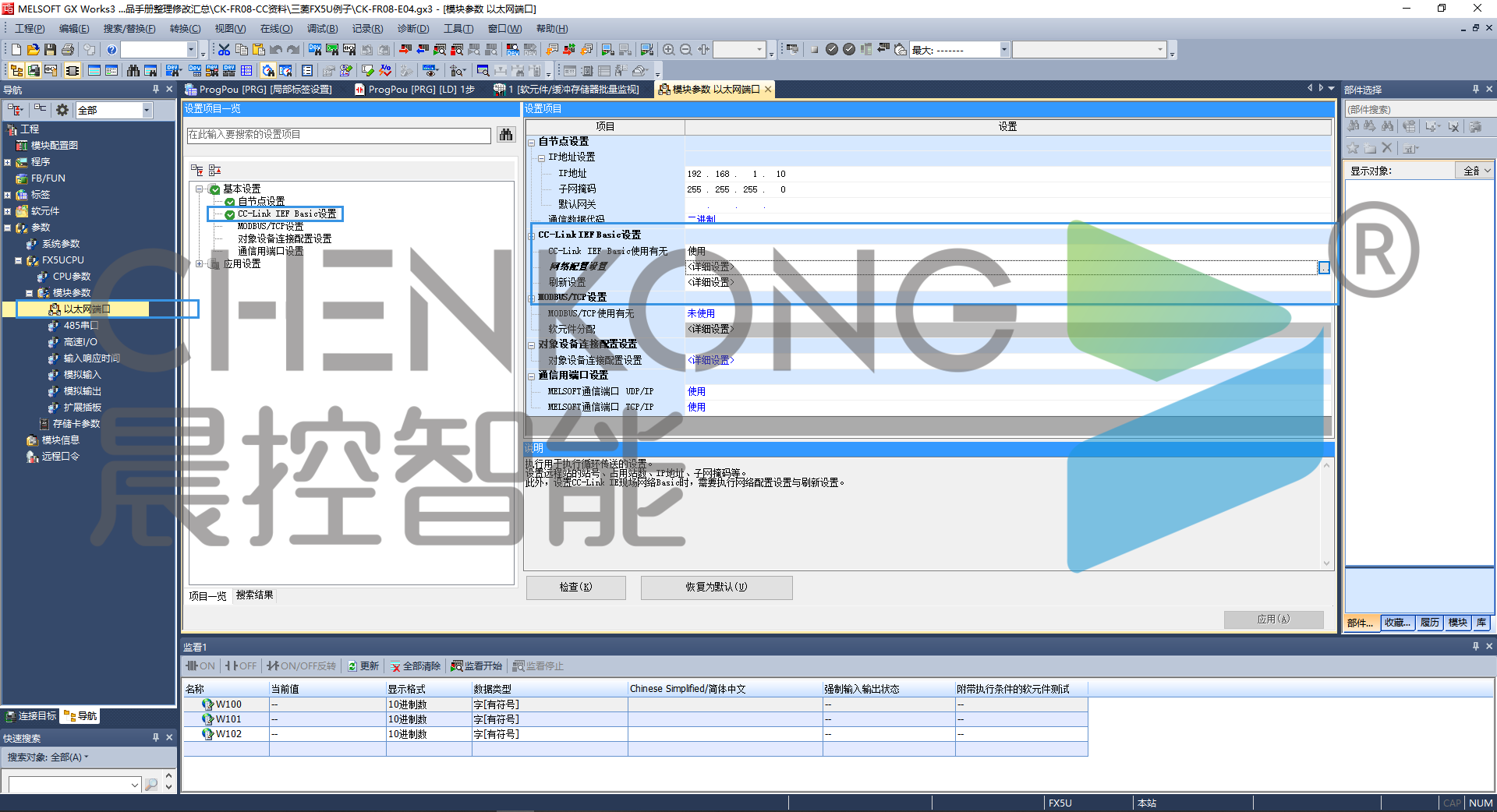The height and width of the screenshot is (812, 1497).
Task: Select MODBUS/TCP设置 in settings tree
Action: [x=270, y=227]
